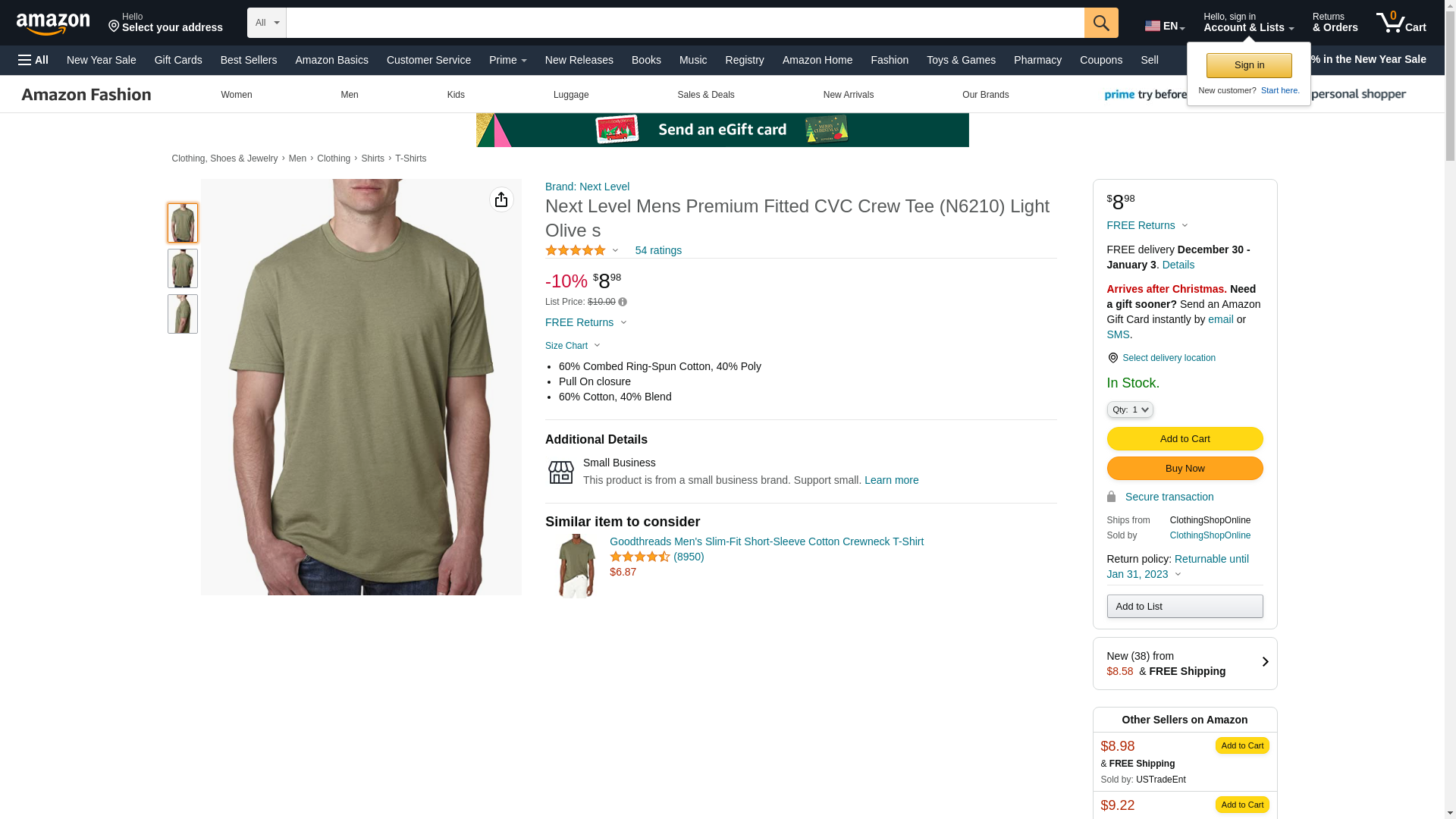Click the Amazon logo home icon
The image size is (1456, 819).
[53, 24]
